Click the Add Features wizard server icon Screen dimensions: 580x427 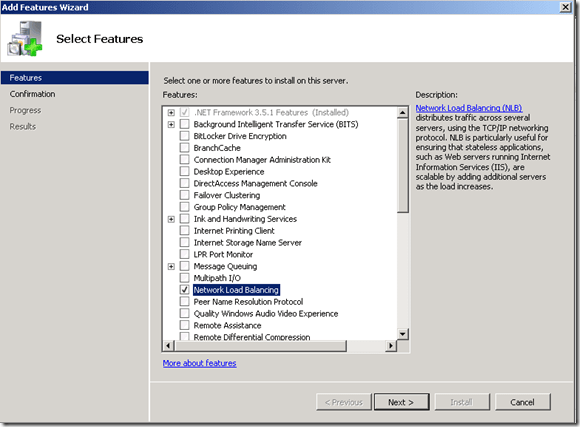[x=24, y=38]
